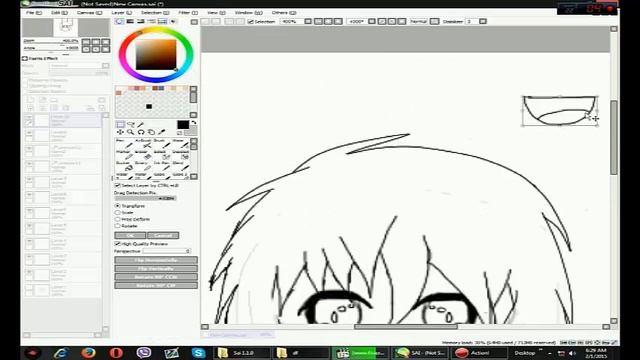Choose the Rotate radio option
This screenshot has height=360, width=640.
click(118, 226)
